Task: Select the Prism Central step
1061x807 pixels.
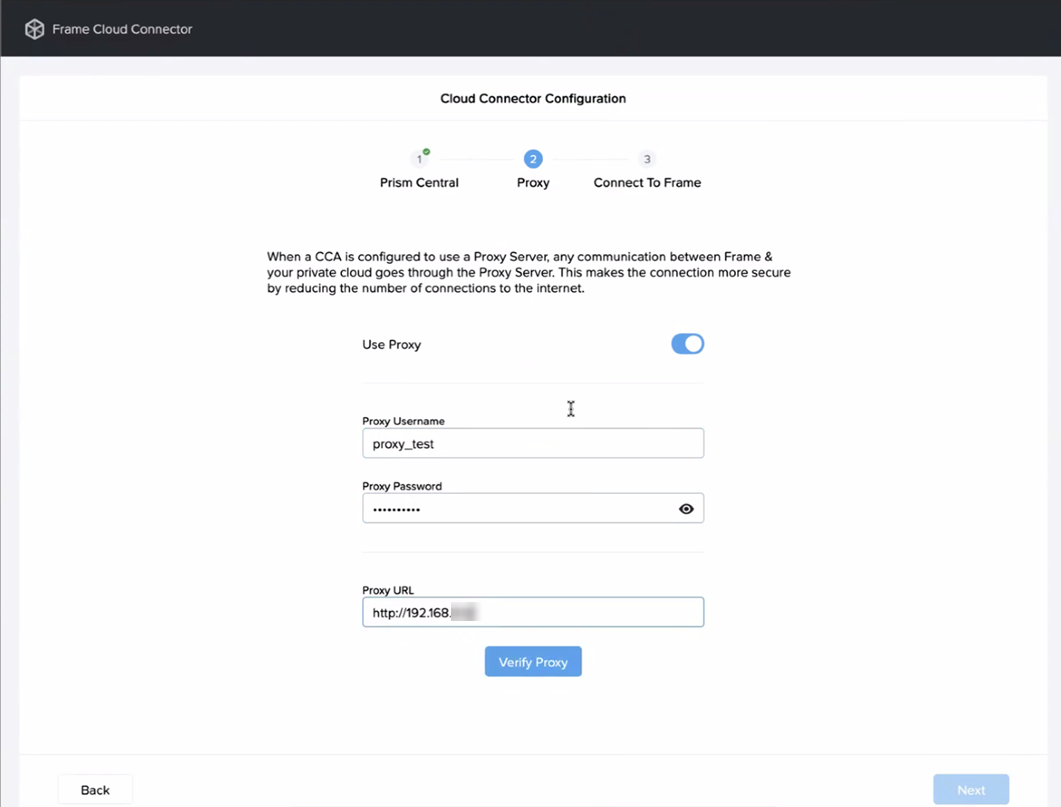Action: [x=418, y=182]
